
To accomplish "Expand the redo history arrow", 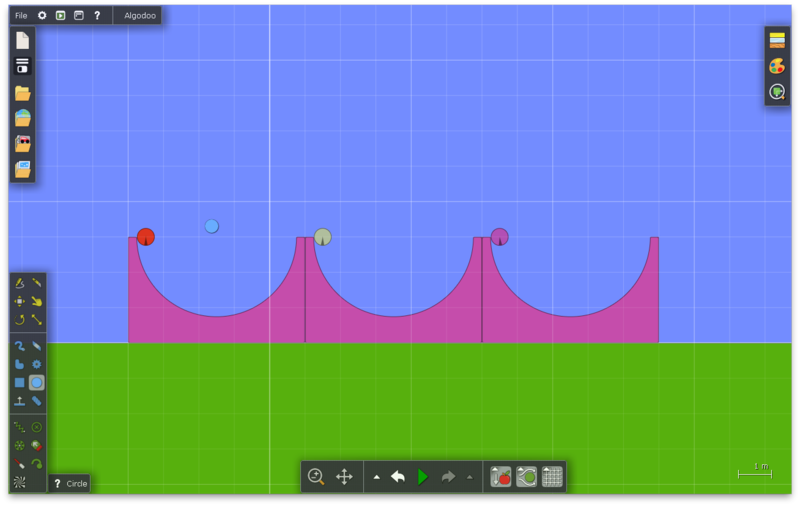I will tap(469, 477).
